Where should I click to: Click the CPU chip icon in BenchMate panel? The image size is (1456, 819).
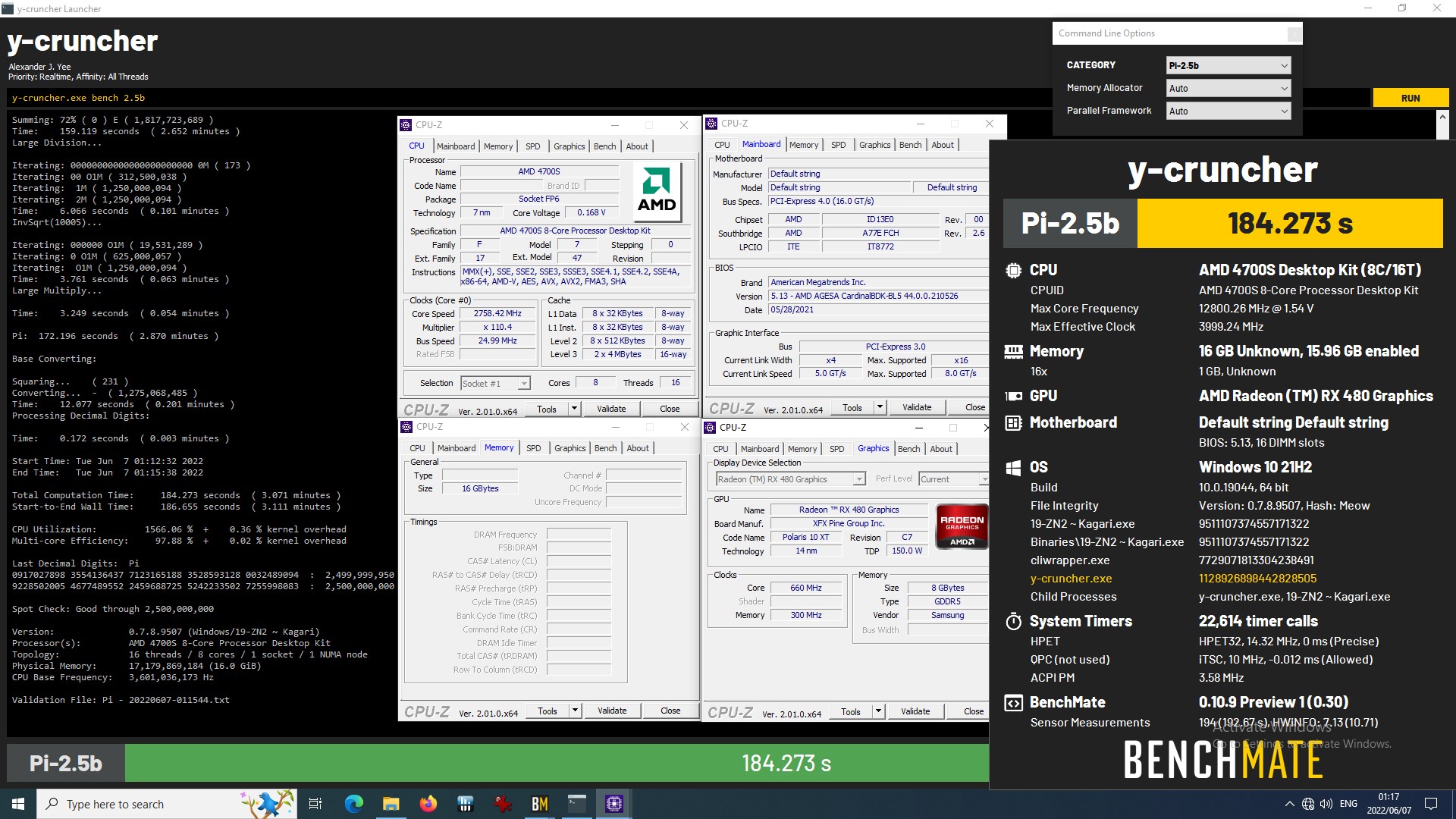pos(1013,270)
